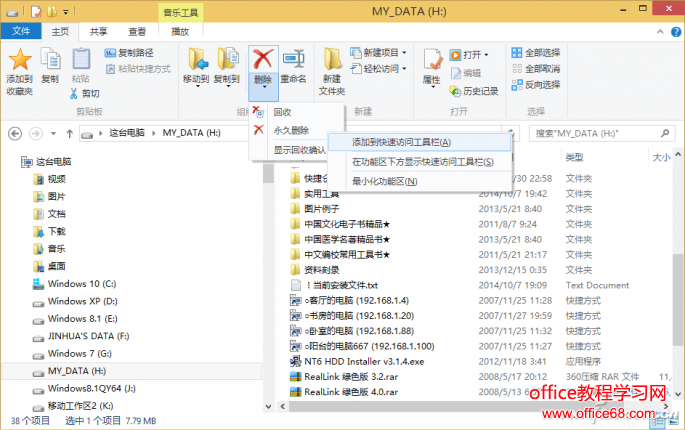Open the recent locations dropdown arrow
Screen dimensions: 685x430
click(53, 133)
